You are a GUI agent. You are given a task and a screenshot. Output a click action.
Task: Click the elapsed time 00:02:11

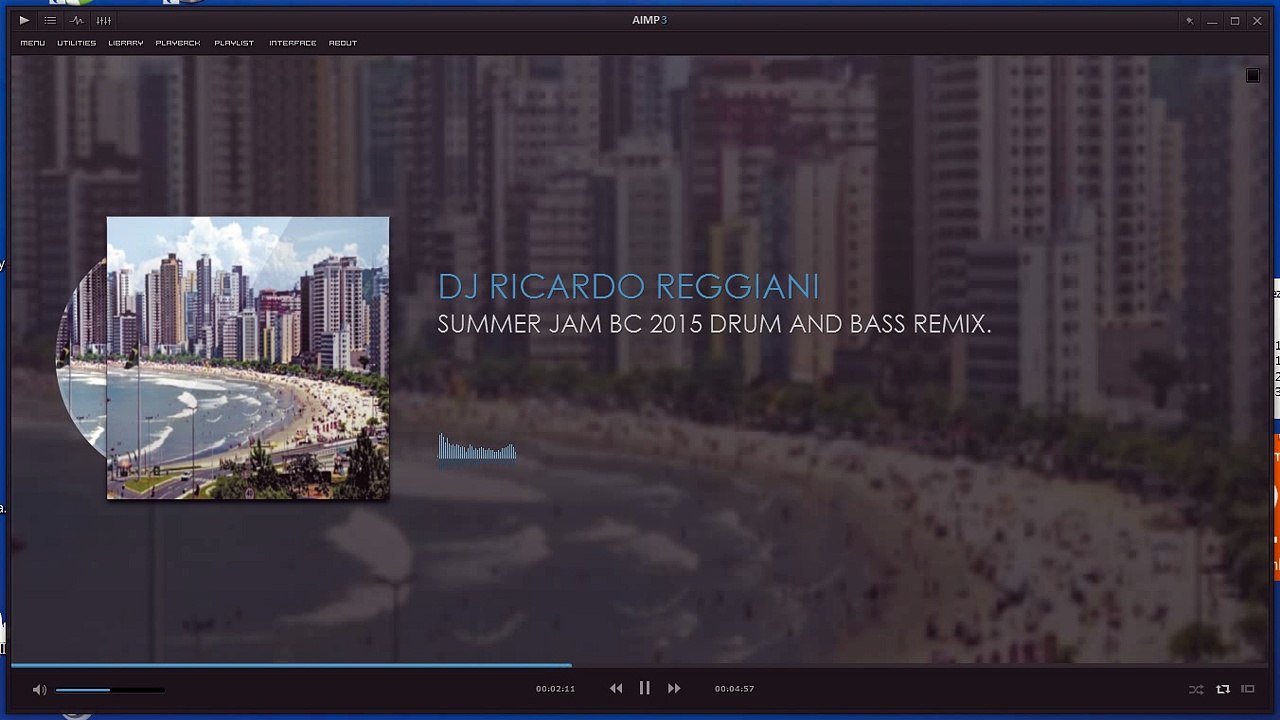[x=555, y=689]
